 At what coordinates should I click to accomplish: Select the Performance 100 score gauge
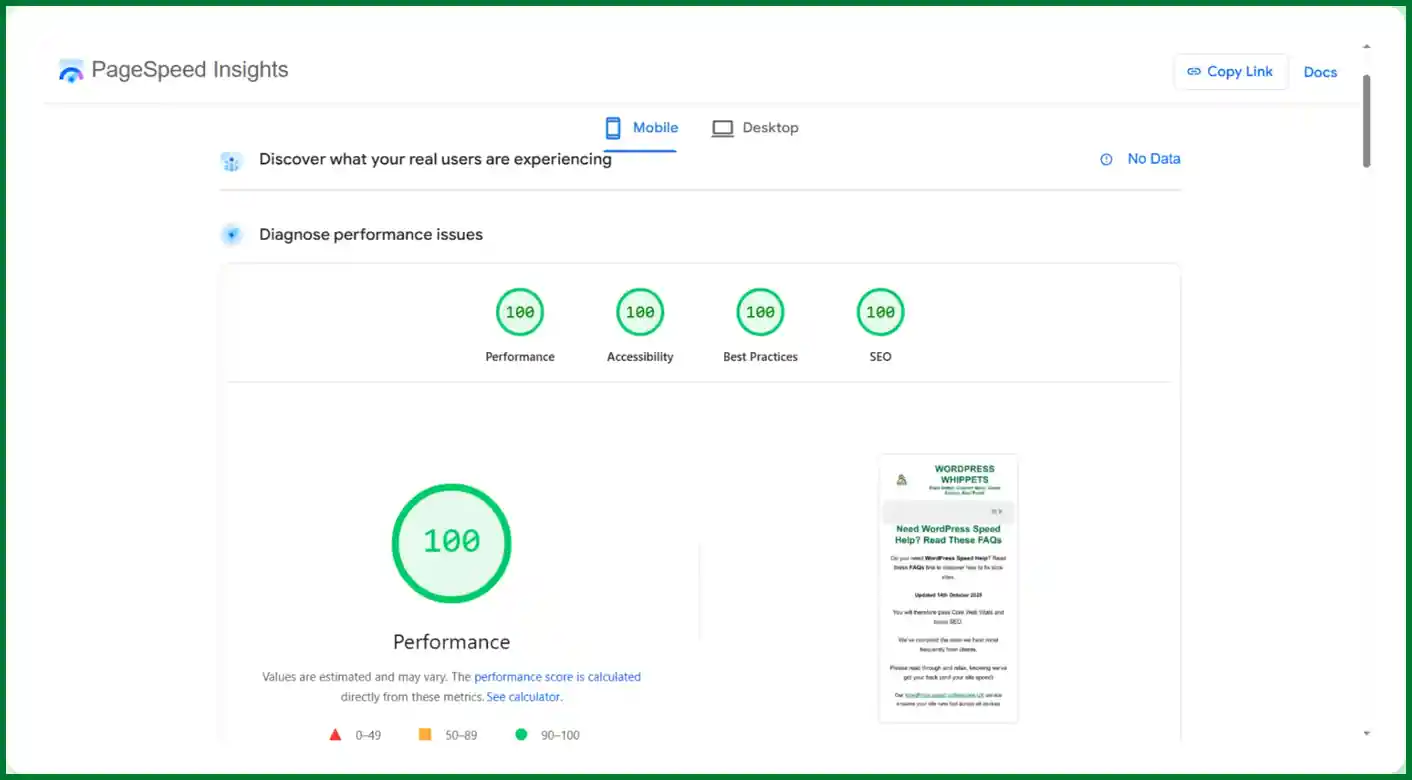(520, 313)
